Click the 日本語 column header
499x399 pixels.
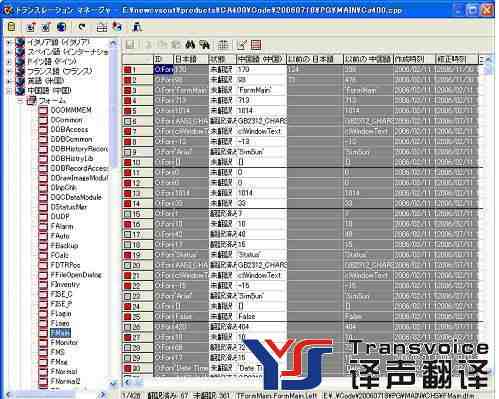click(x=190, y=59)
